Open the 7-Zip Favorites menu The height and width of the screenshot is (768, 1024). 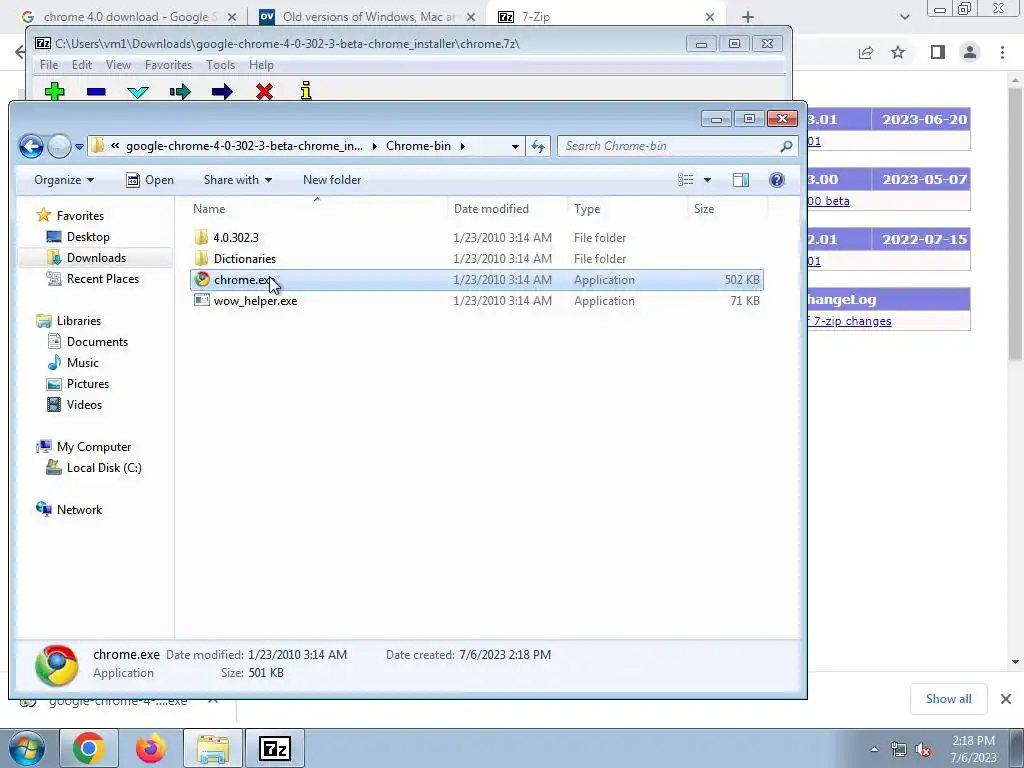click(168, 65)
